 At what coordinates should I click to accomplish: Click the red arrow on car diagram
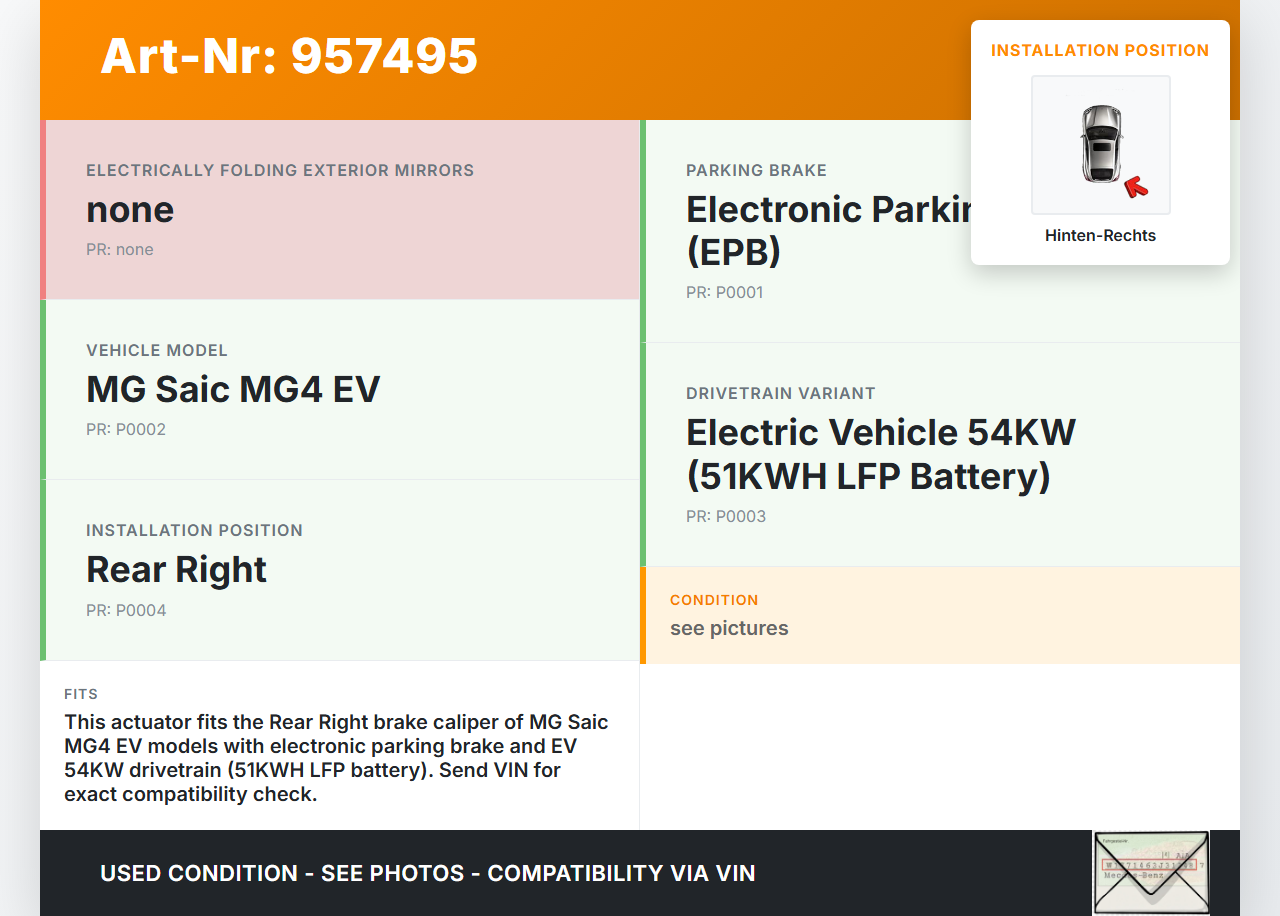coord(1135,186)
